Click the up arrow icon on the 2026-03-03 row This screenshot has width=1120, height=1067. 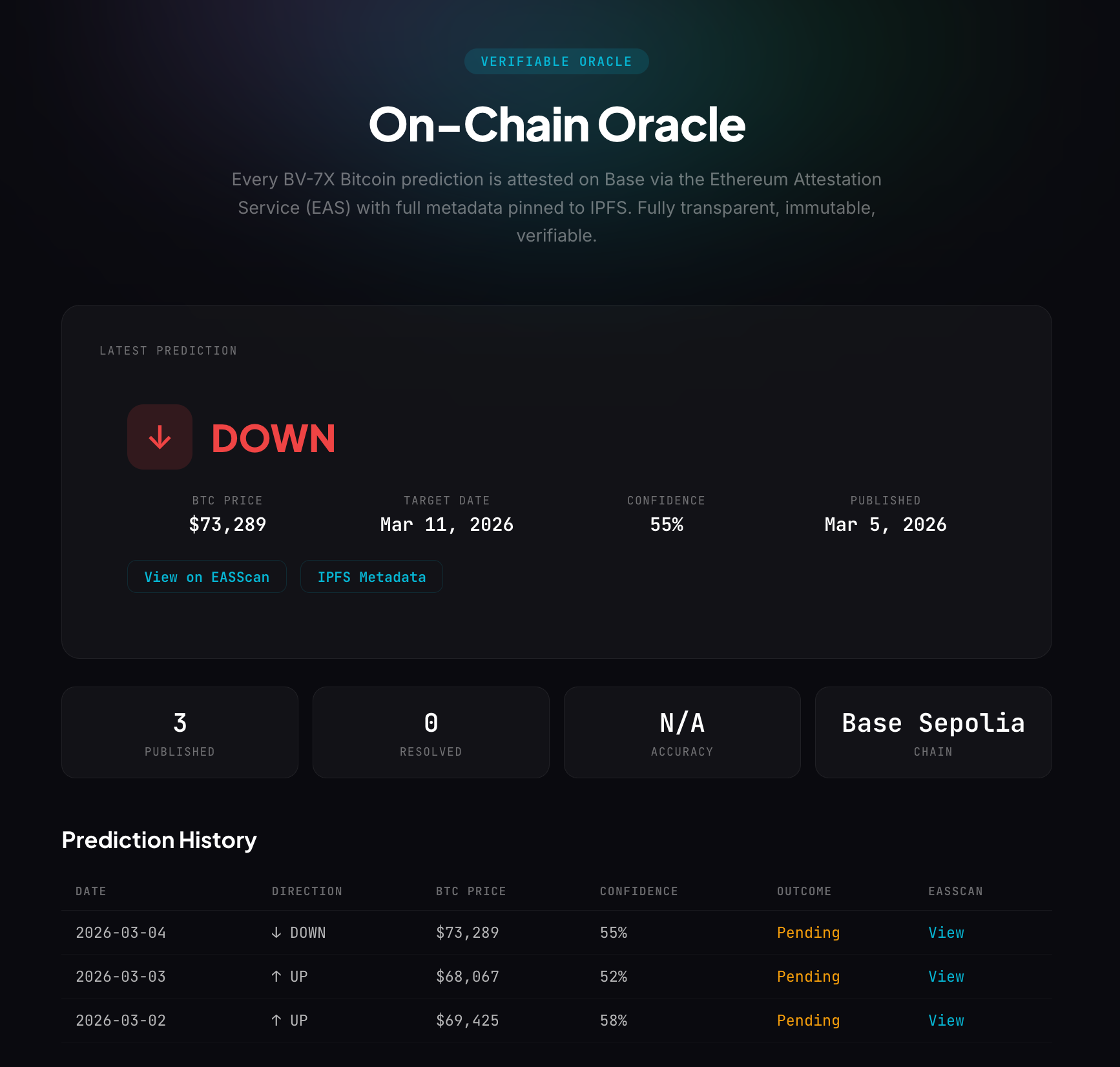(275, 977)
